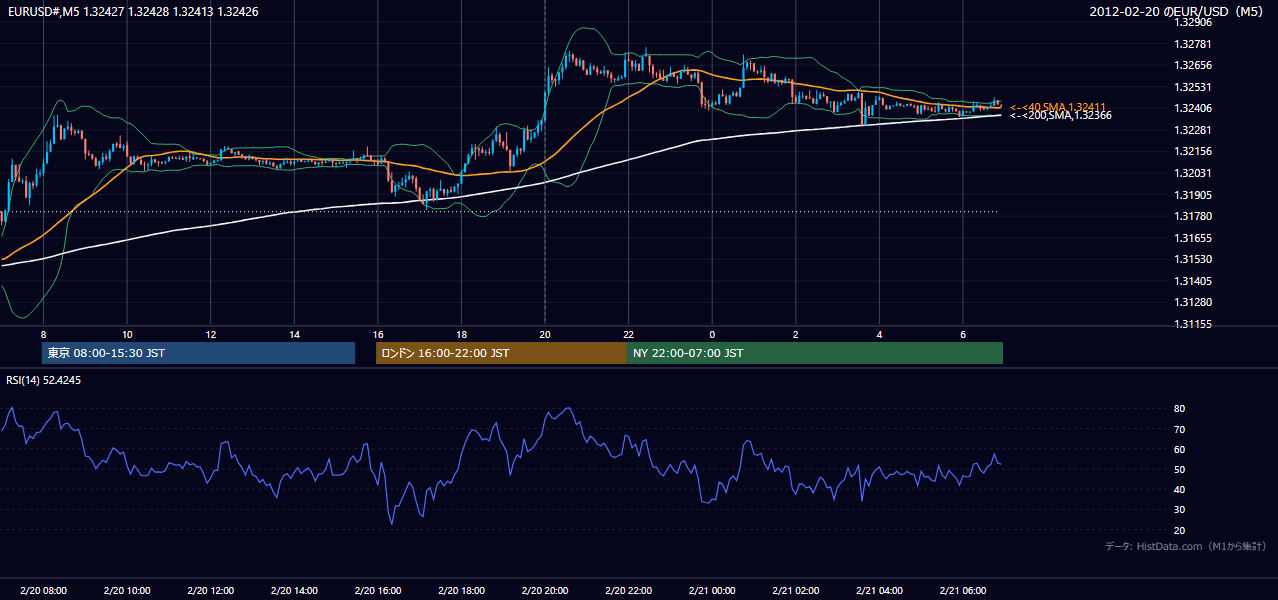The image size is (1278, 600).
Task: Select the Tokyo 08:00-15:30 JST session bar
Action: point(199,353)
